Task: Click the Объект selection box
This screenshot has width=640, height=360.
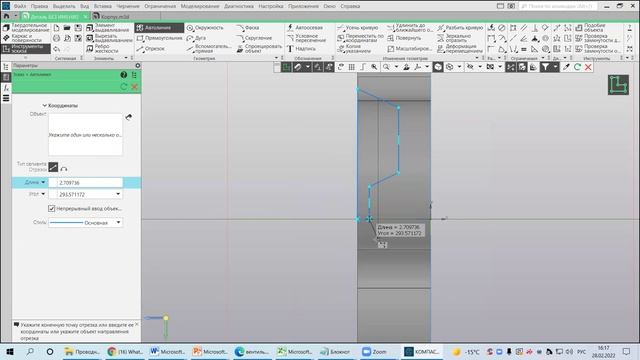Action: pyautogui.click(x=85, y=134)
